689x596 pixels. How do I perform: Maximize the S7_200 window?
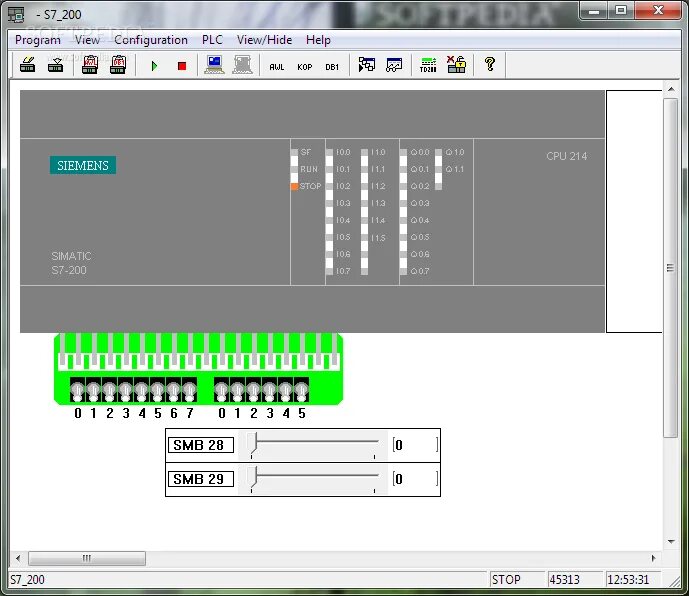click(621, 10)
